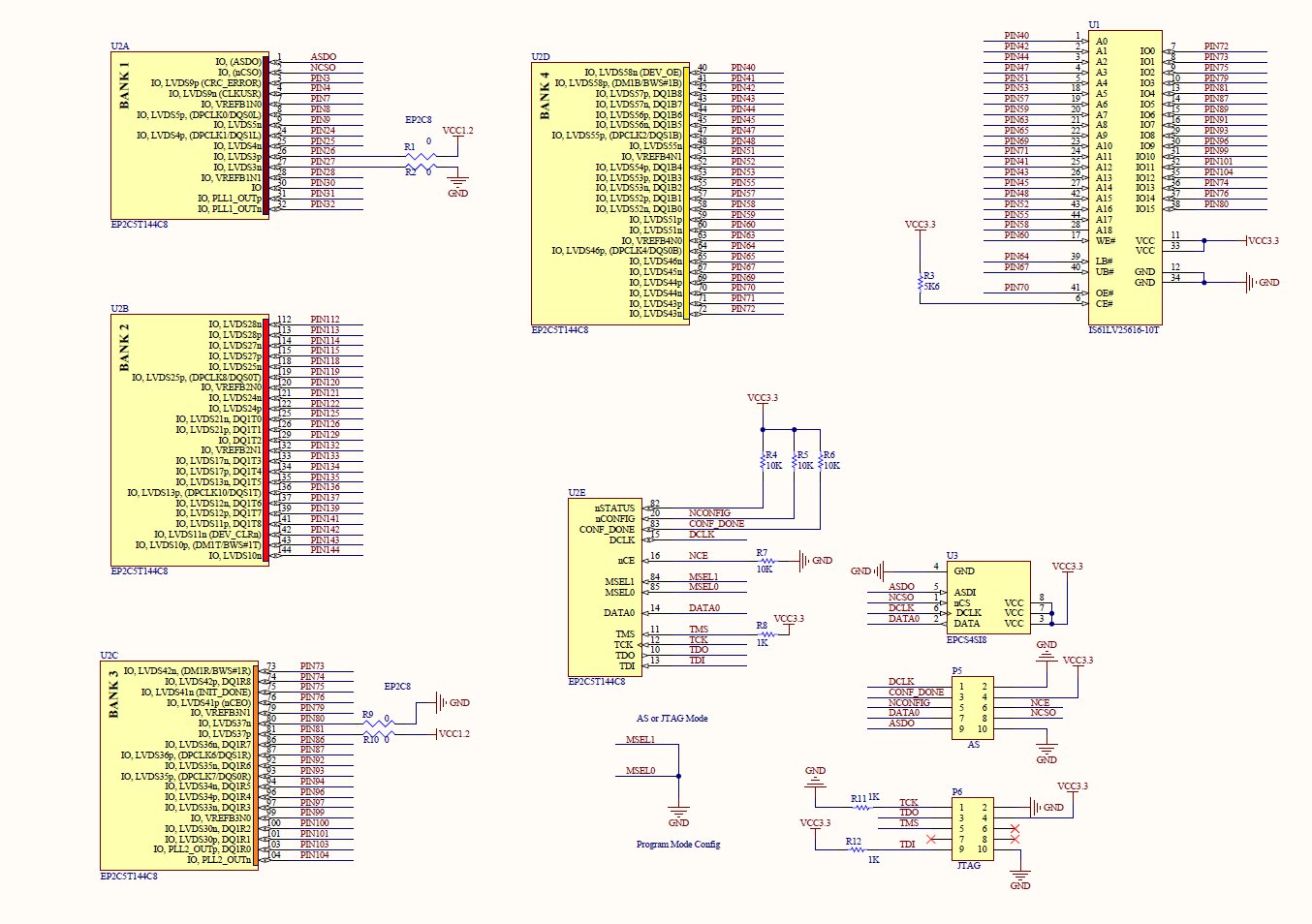This screenshot has width=1312, height=924.
Task: Select pull-up resistor R5 symbol
Action: click(x=794, y=460)
